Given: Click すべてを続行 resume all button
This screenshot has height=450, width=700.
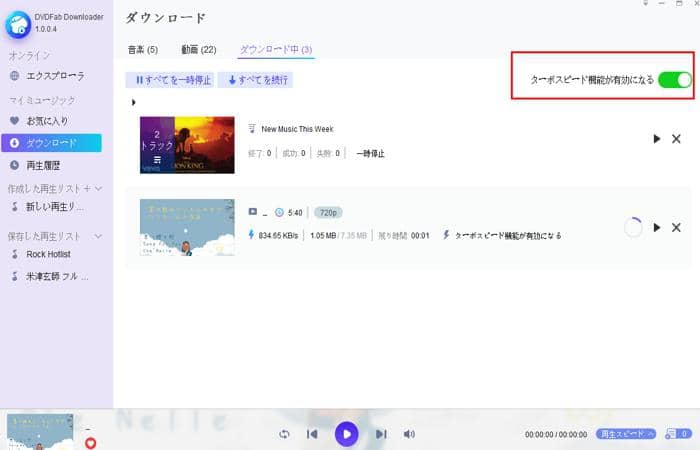Looking at the screenshot, I should (x=258, y=79).
